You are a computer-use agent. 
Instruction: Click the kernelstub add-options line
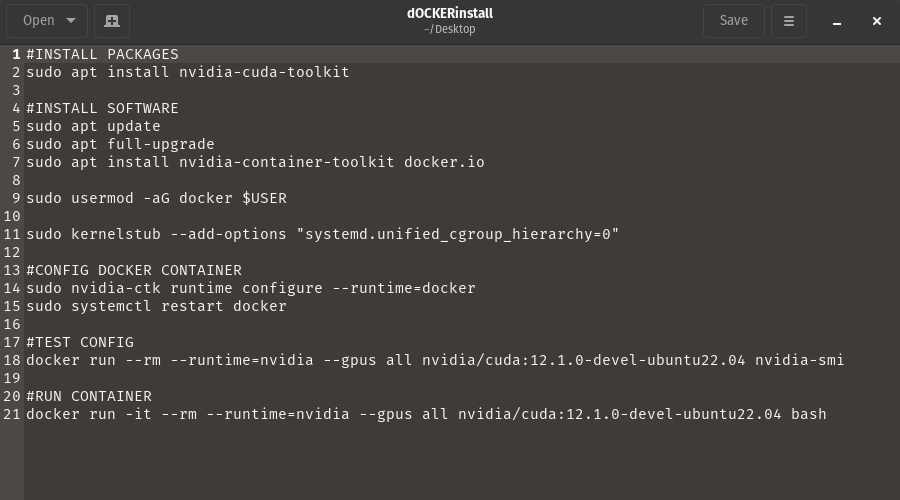pyautogui.click(x=322, y=234)
